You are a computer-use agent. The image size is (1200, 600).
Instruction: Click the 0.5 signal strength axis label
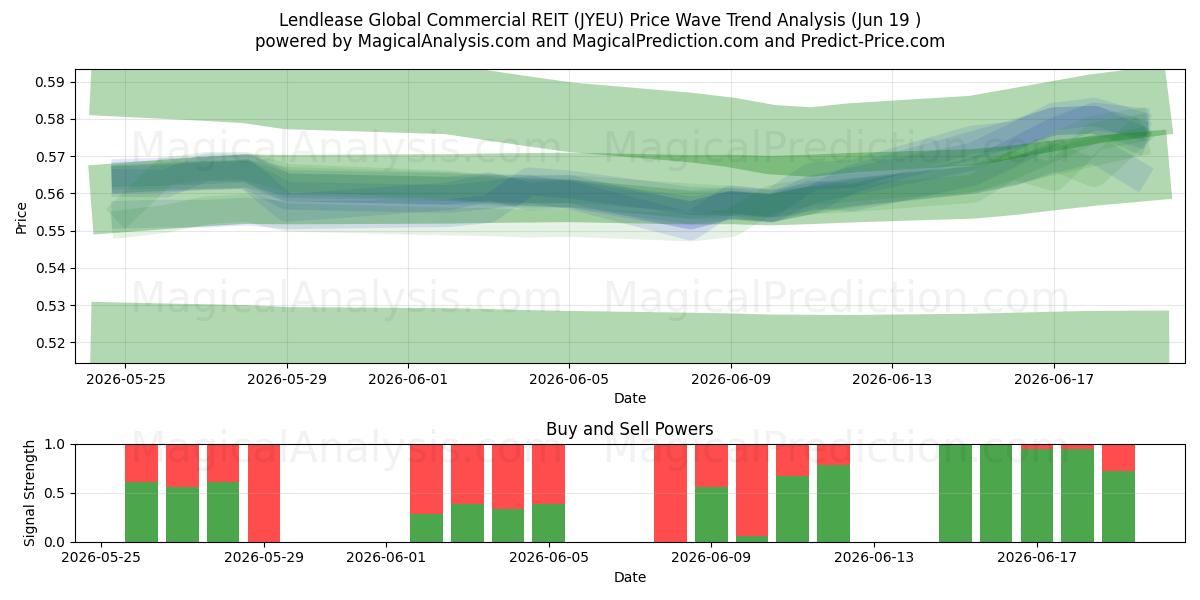(x=55, y=493)
